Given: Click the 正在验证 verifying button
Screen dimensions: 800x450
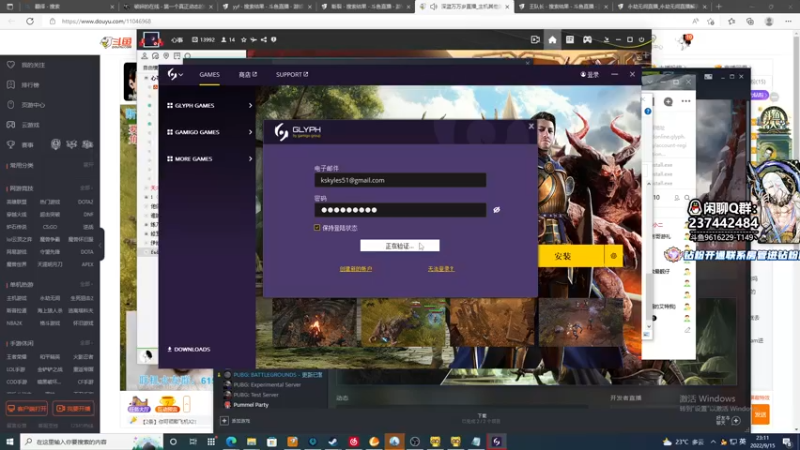Looking at the screenshot, I should pos(399,245).
